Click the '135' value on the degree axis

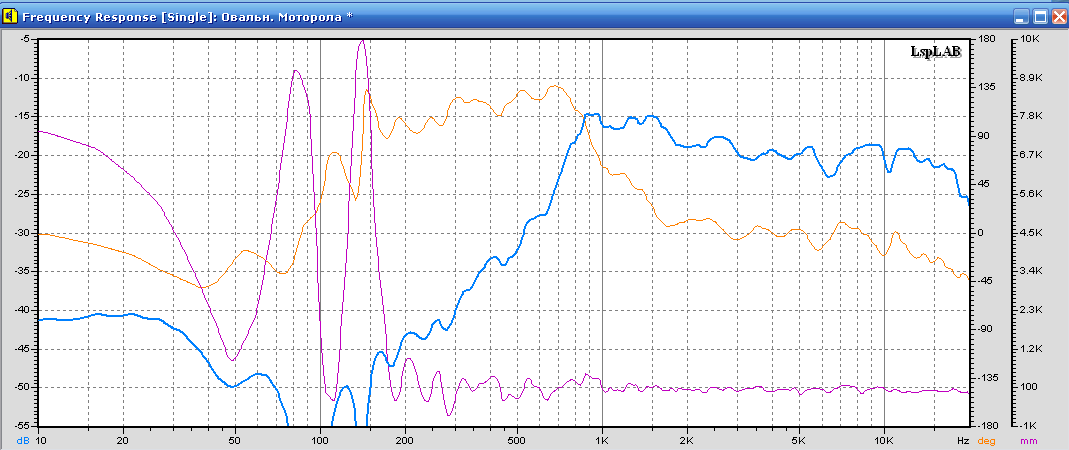tap(988, 88)
